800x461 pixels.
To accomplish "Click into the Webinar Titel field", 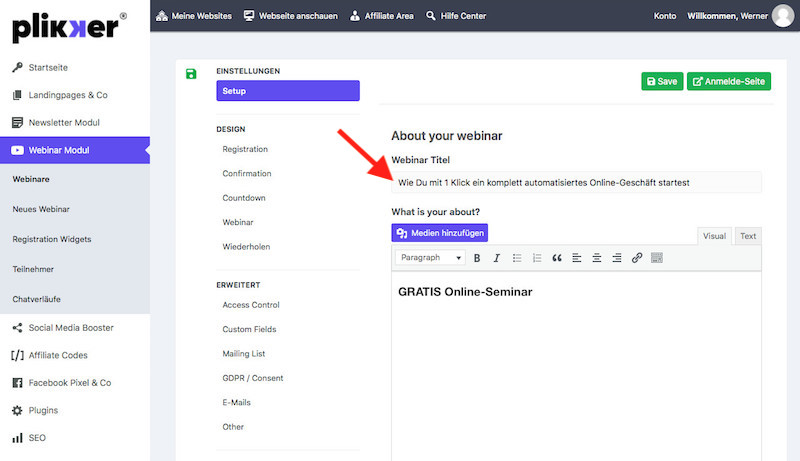I will (575, 182).
